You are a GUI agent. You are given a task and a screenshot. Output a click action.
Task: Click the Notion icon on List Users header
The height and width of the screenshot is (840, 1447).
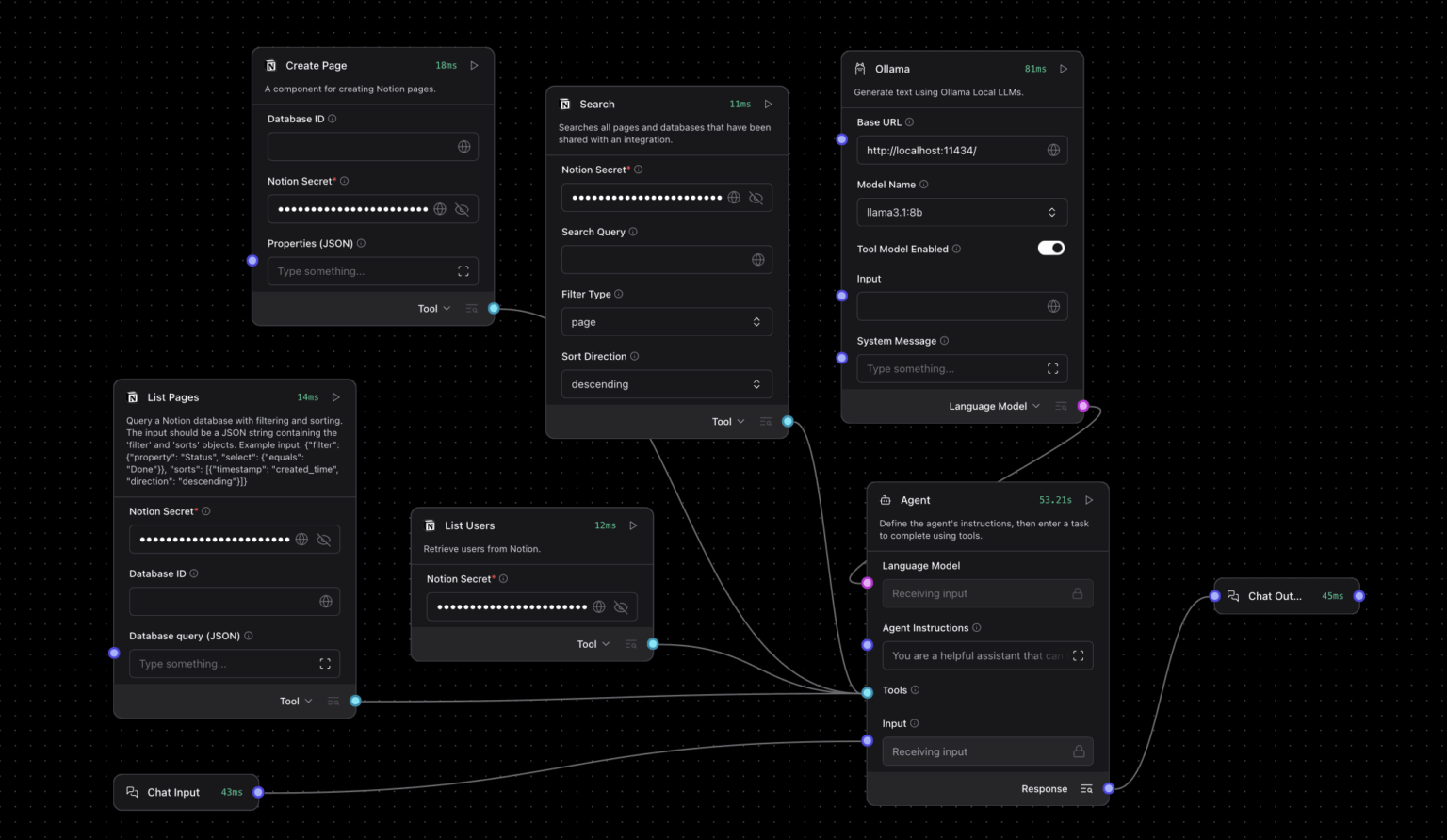pyautogui.click(x=429, y=525)
